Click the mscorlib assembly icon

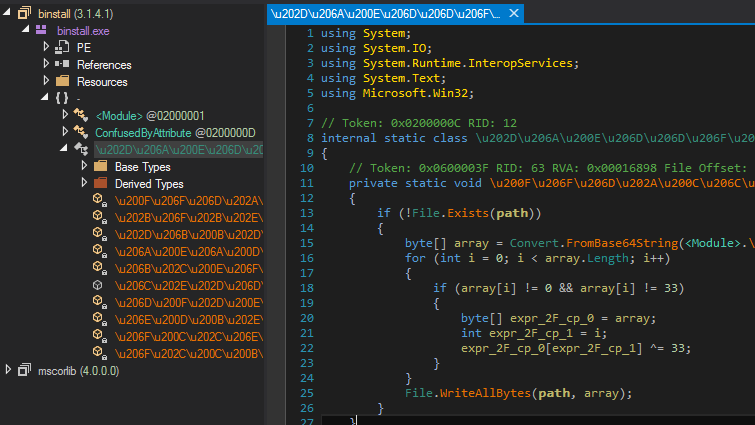(x=24, y=370)
